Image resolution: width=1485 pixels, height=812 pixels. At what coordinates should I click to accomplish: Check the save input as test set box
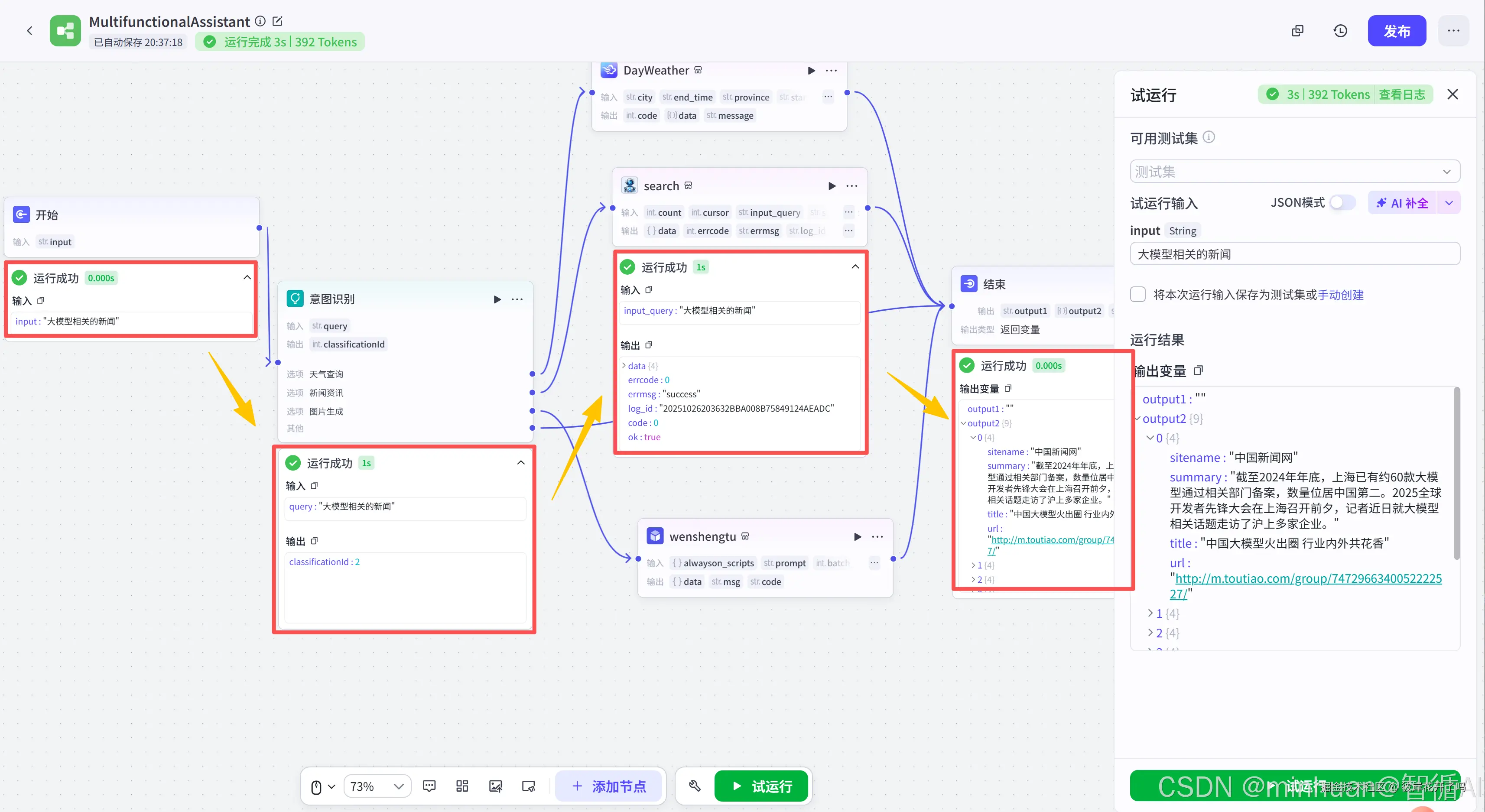[1138, 295]
